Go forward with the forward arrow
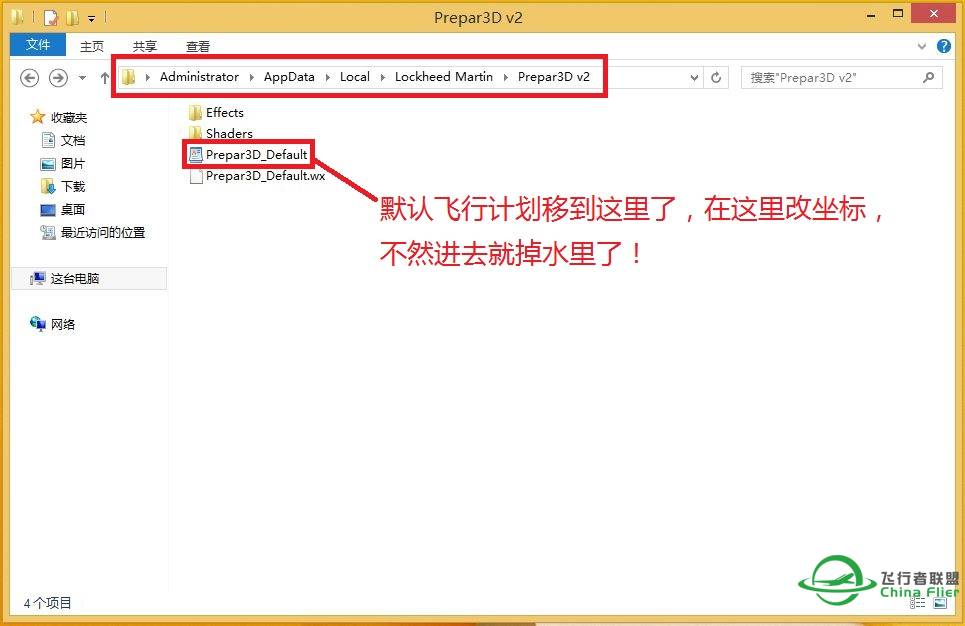Viewport: 965px width, 626px height. [x=58, y=78]
